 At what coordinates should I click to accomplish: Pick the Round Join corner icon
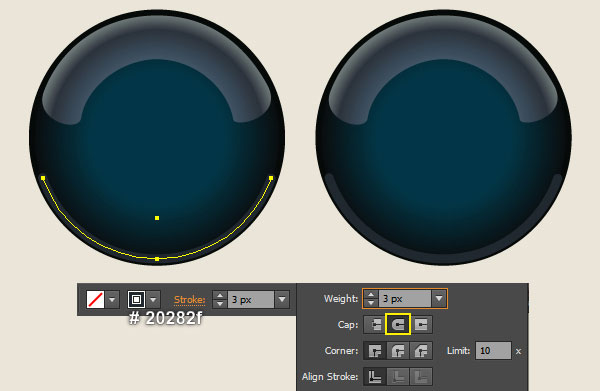point(398,350)
